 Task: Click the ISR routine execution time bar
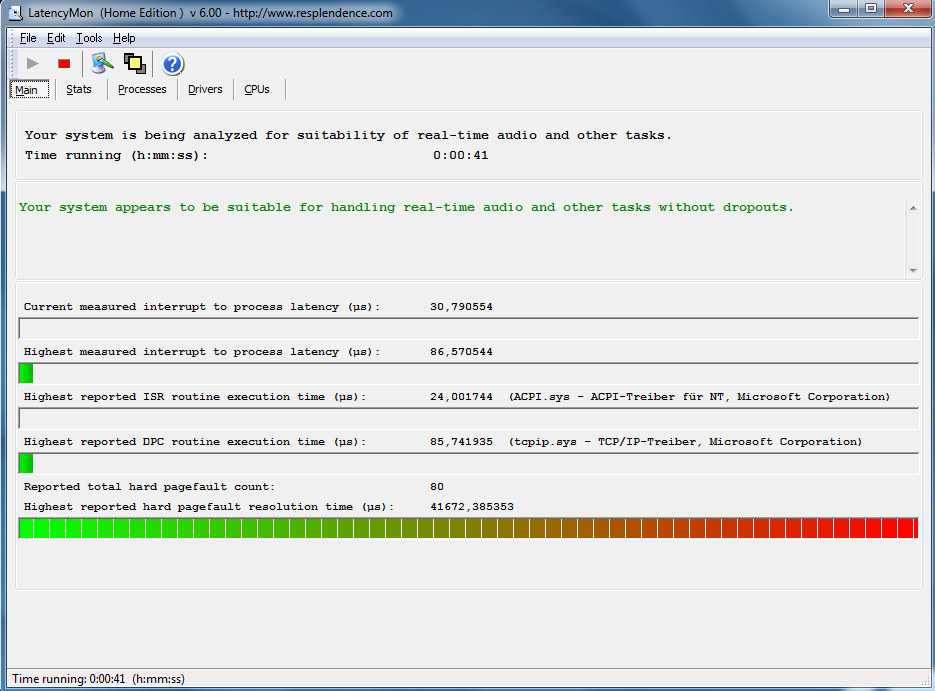tap(469, 419)
